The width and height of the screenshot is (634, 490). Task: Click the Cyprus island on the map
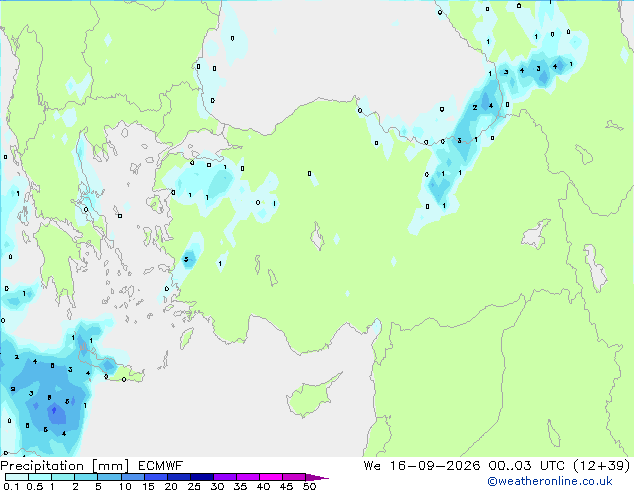(x=311, y=396)
